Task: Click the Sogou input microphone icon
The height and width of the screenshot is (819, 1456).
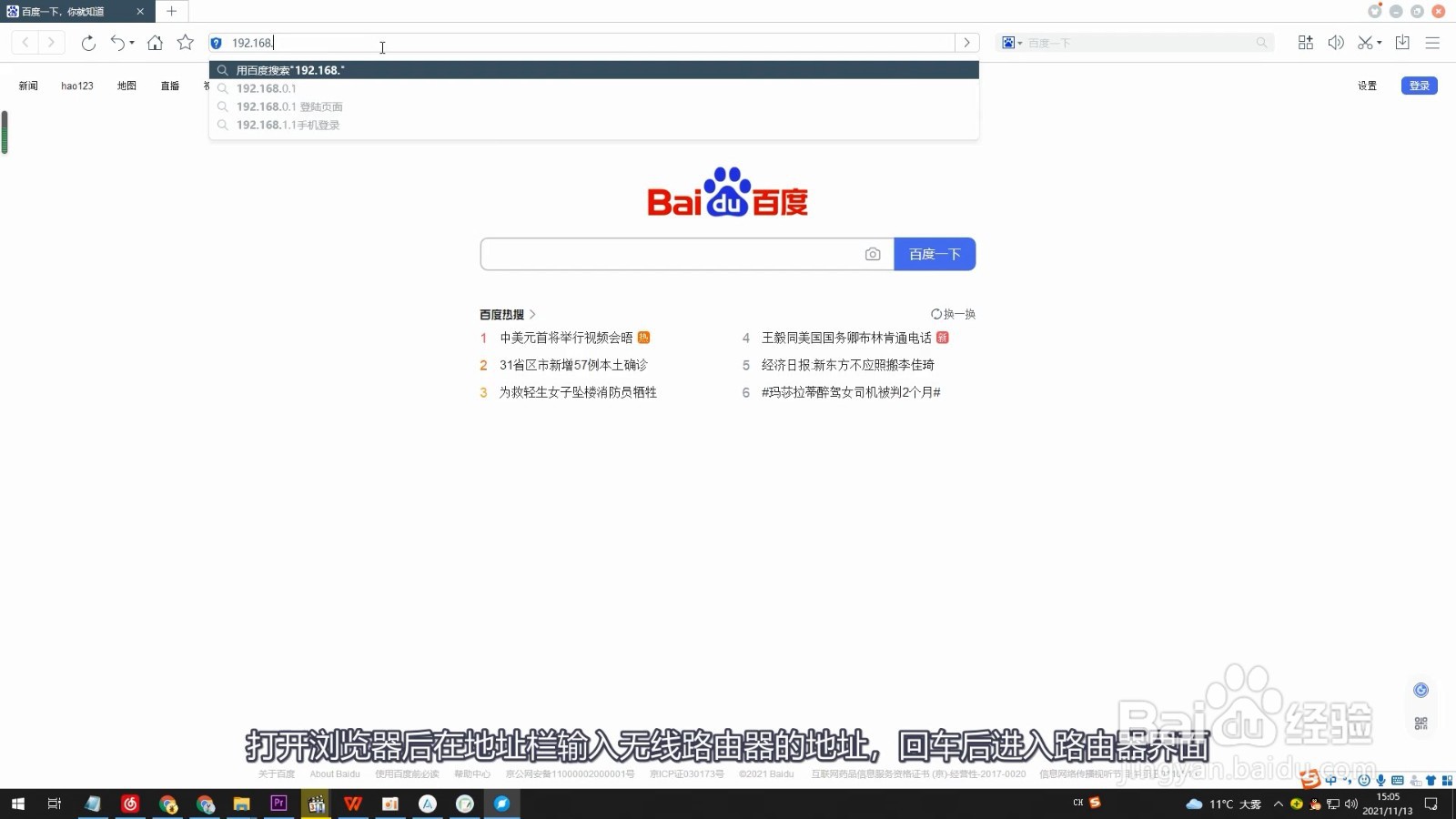Action: [1380, 780]
